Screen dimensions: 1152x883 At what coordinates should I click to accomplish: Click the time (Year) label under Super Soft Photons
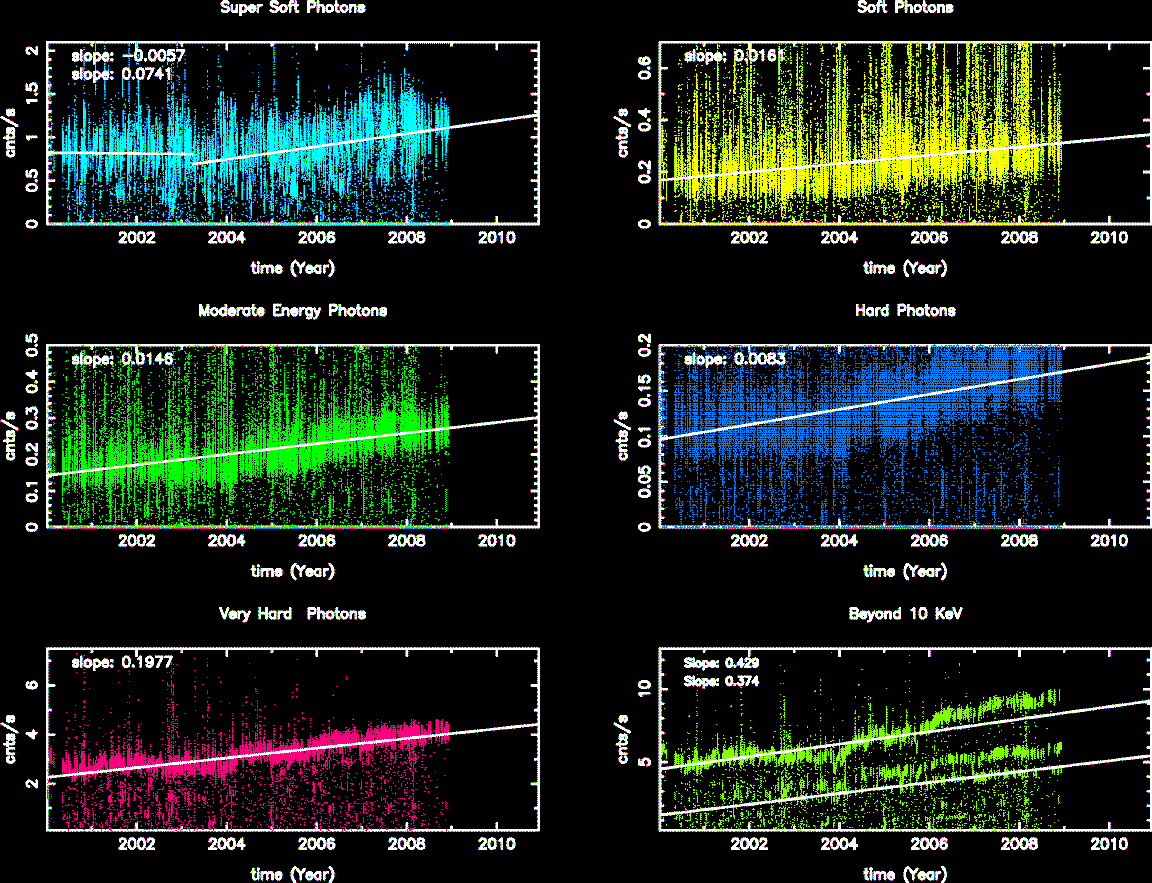pyautogui.click(x=292, y=268)
